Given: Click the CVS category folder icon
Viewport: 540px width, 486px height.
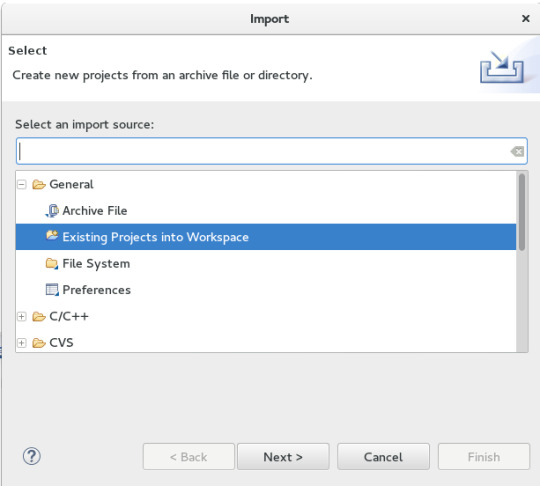Looking at the screenshot, I should click(x=39, y=343).
